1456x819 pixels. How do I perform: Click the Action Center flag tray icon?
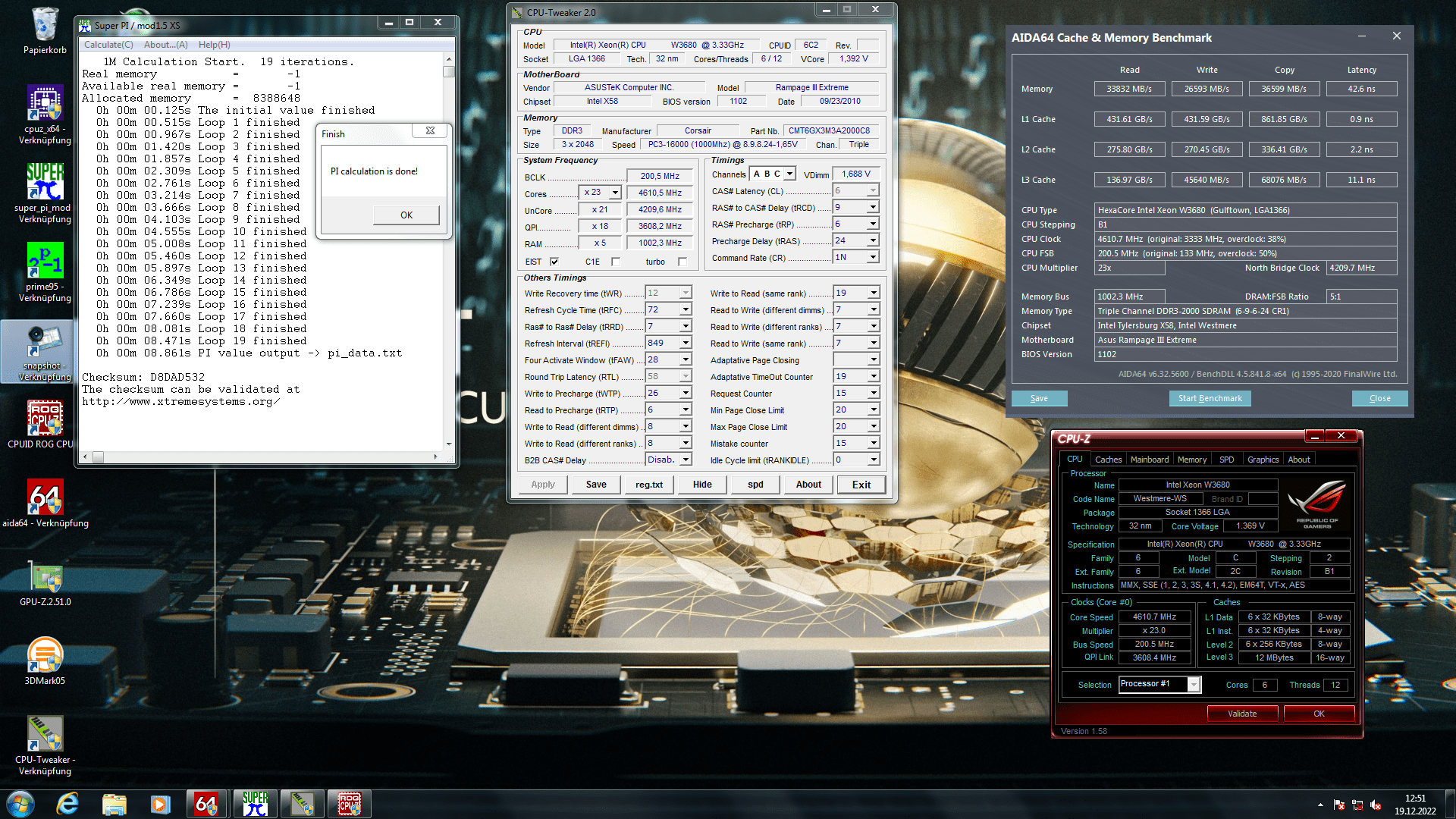(1339, 805)
